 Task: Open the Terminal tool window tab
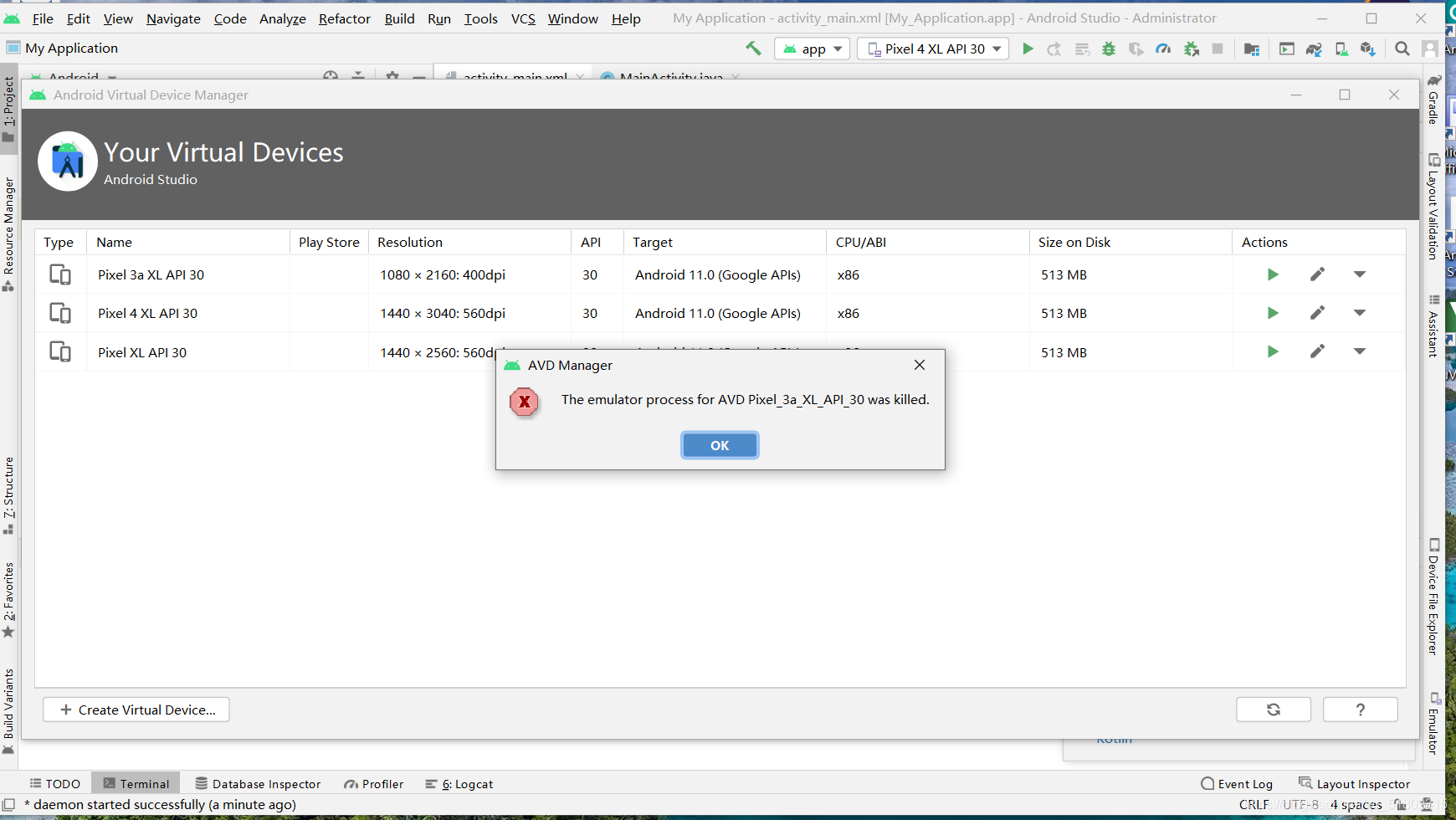tap(136, 784)
